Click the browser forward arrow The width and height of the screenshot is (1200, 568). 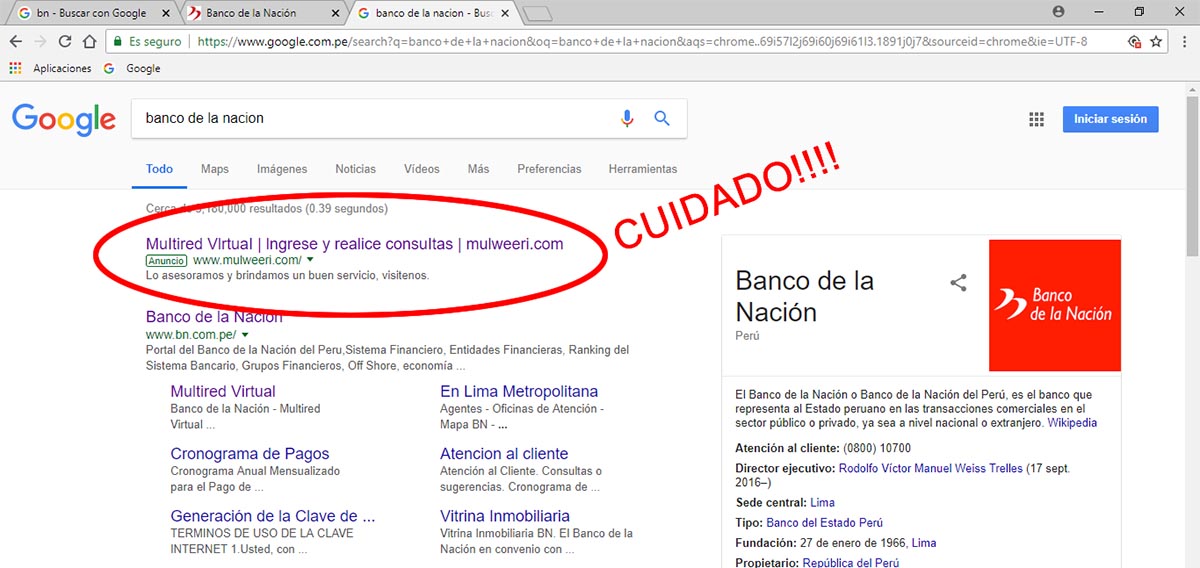coord(40,42)
